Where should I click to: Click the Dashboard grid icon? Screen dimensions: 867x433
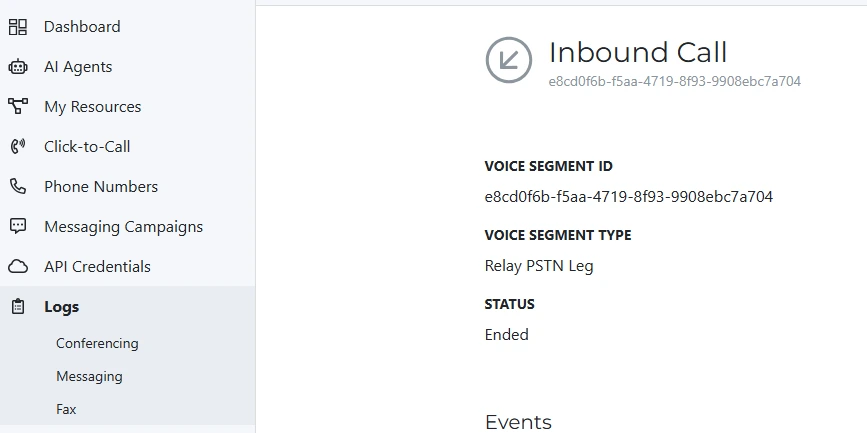pyautogui.click(x=17, y=27)
